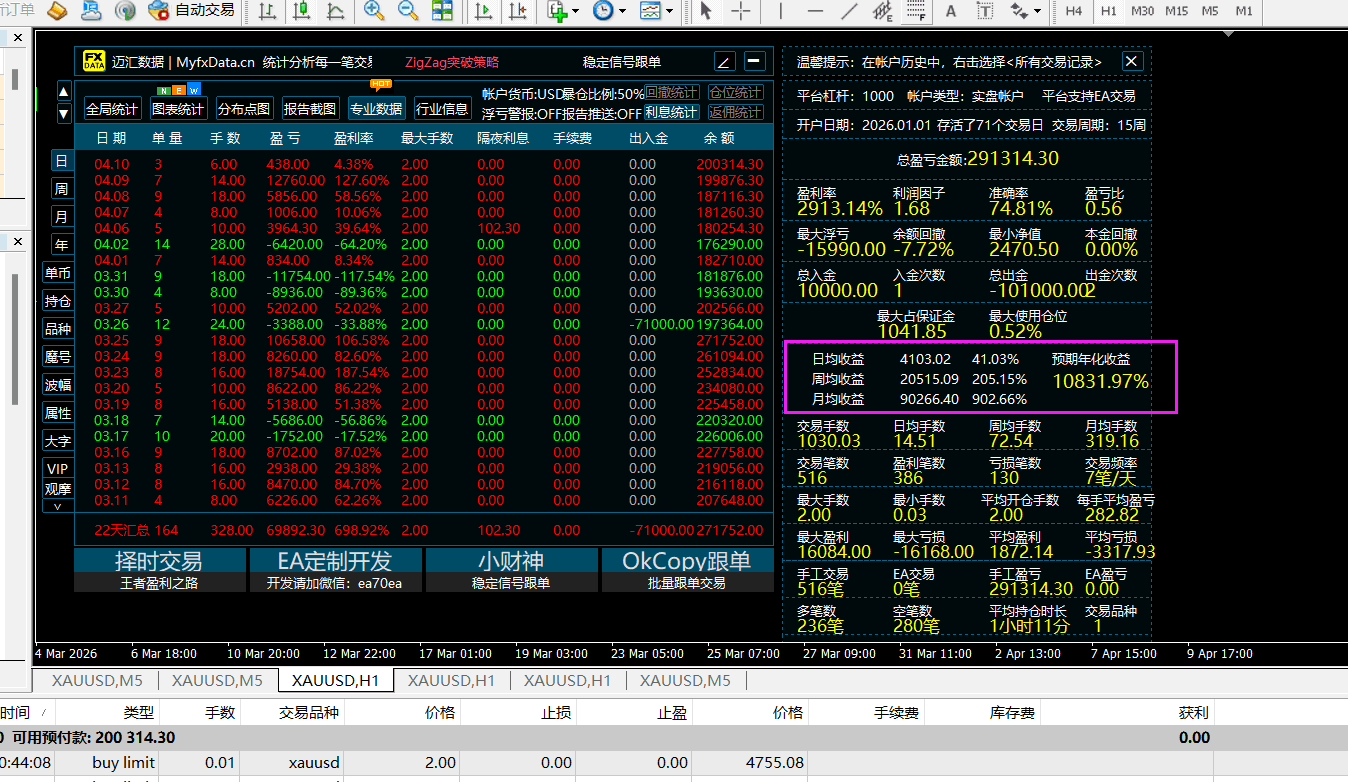Open the OkCopy跟单 banner
The height and width of the screenshot is (782, 1348).
coord(687,570)
